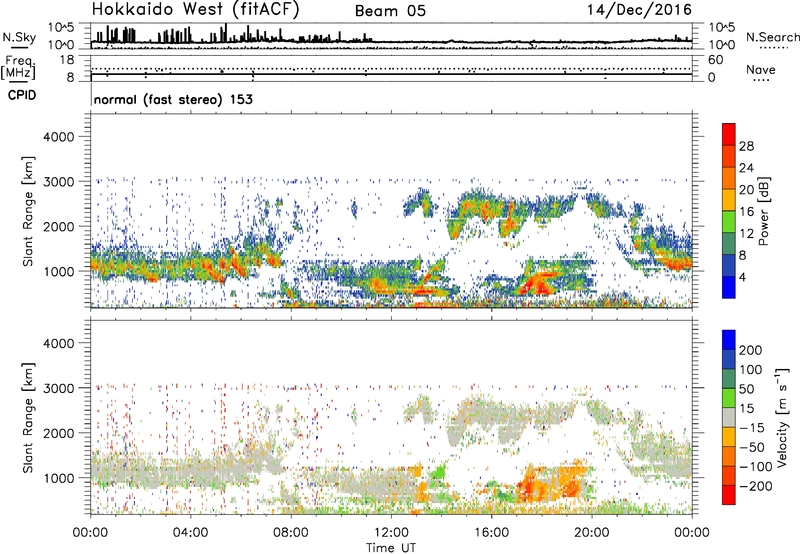Screen dimensions: 800x554
Task: Click the Power colorbar red segment
Action: pos(729,134)
